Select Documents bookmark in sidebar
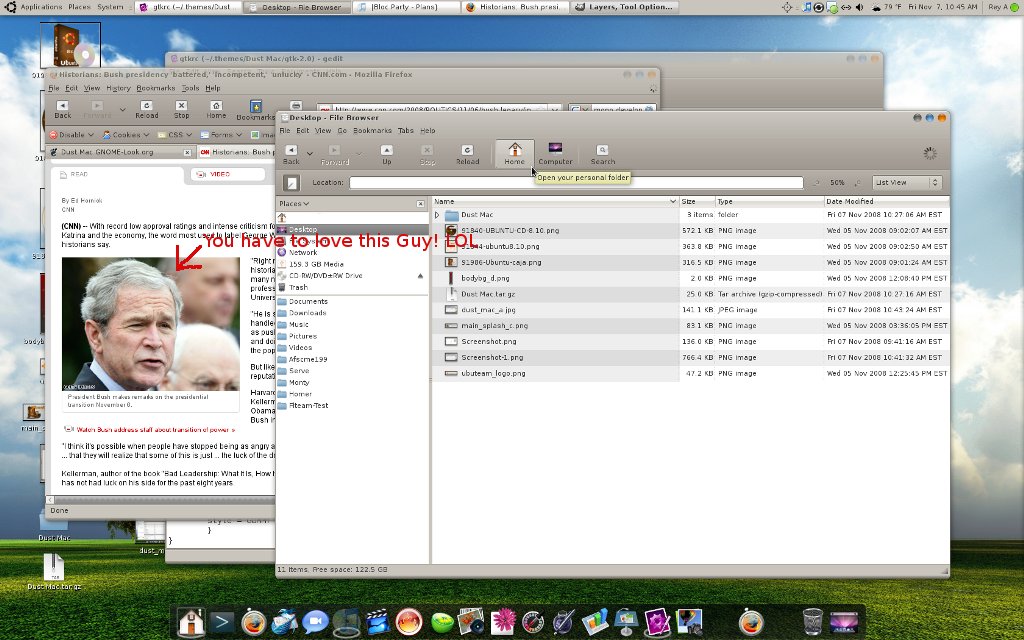The height and width of the screenshot is (640, 1024). [x=352, y=302]
